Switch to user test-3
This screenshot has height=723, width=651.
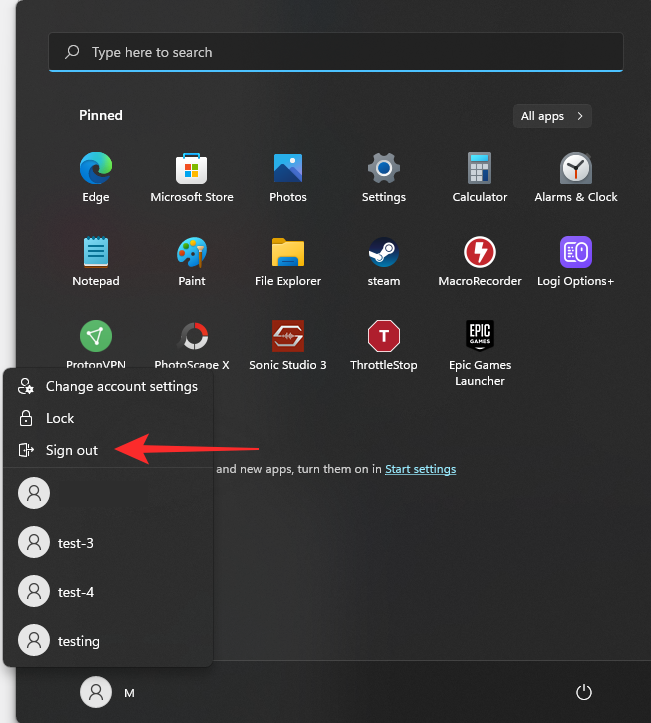[x=108, y=543]
